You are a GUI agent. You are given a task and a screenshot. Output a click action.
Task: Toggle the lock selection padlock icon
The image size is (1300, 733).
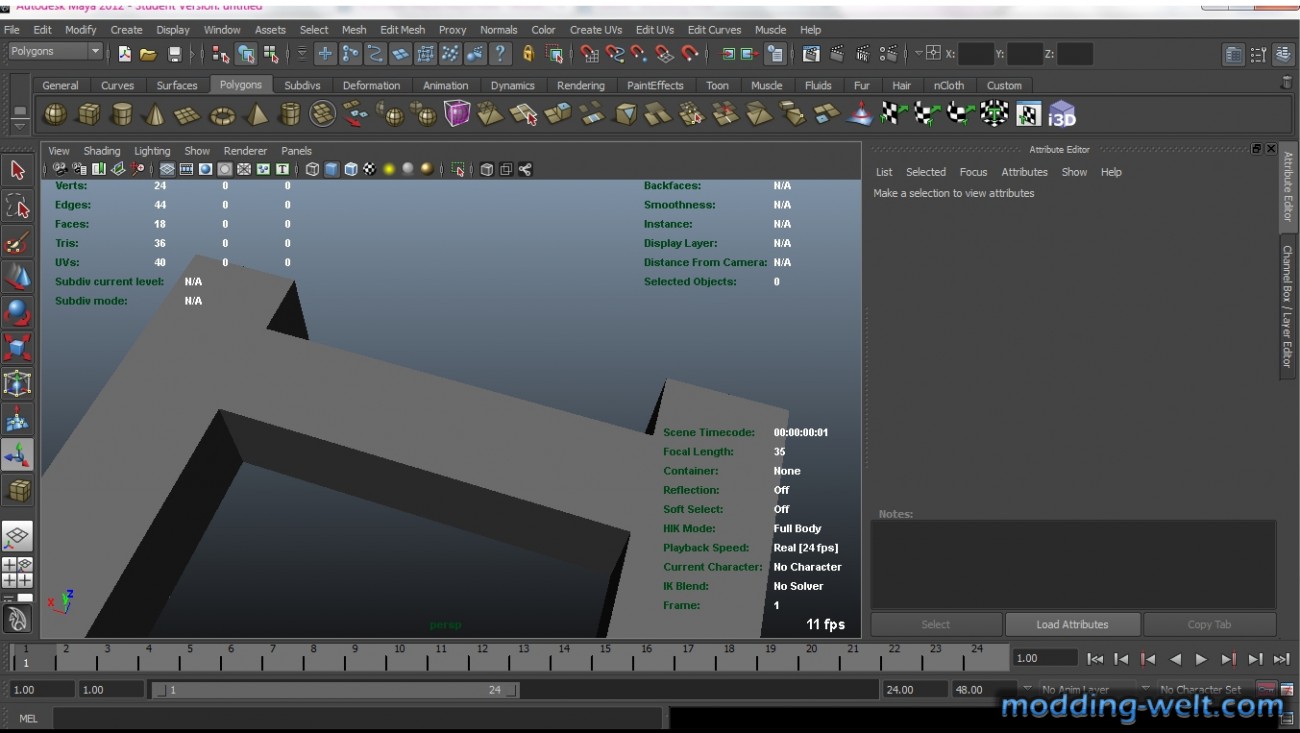tap(529, 54)
